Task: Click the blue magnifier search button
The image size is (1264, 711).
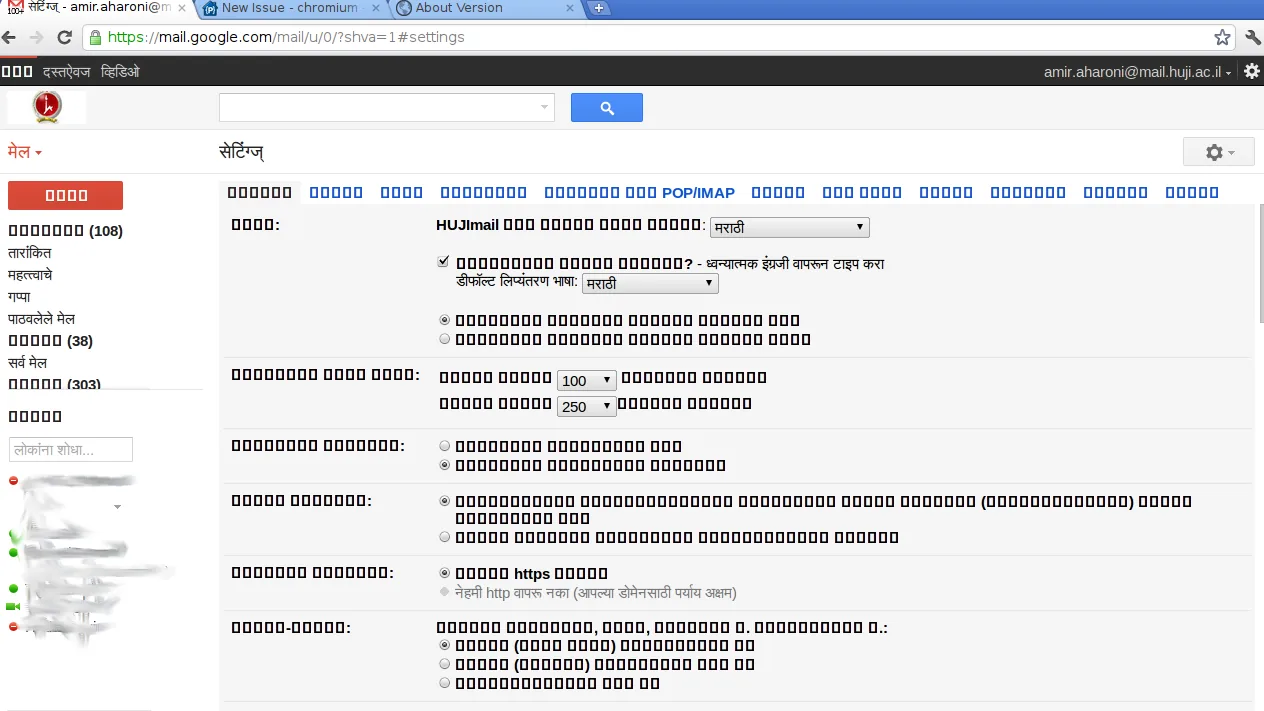Action: tap(607, 108)
